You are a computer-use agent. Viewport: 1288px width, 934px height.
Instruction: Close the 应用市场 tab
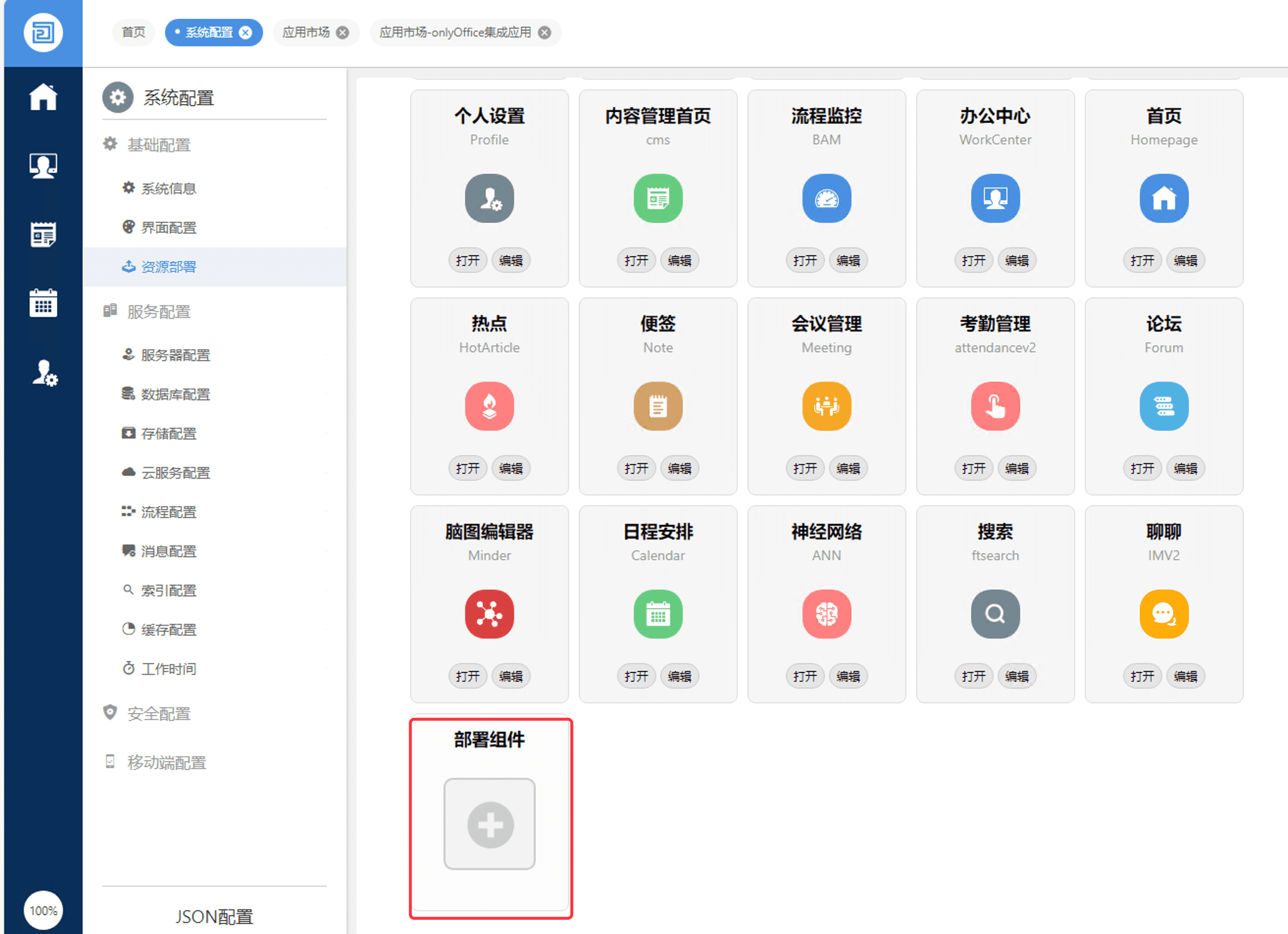tap(342, 32)
